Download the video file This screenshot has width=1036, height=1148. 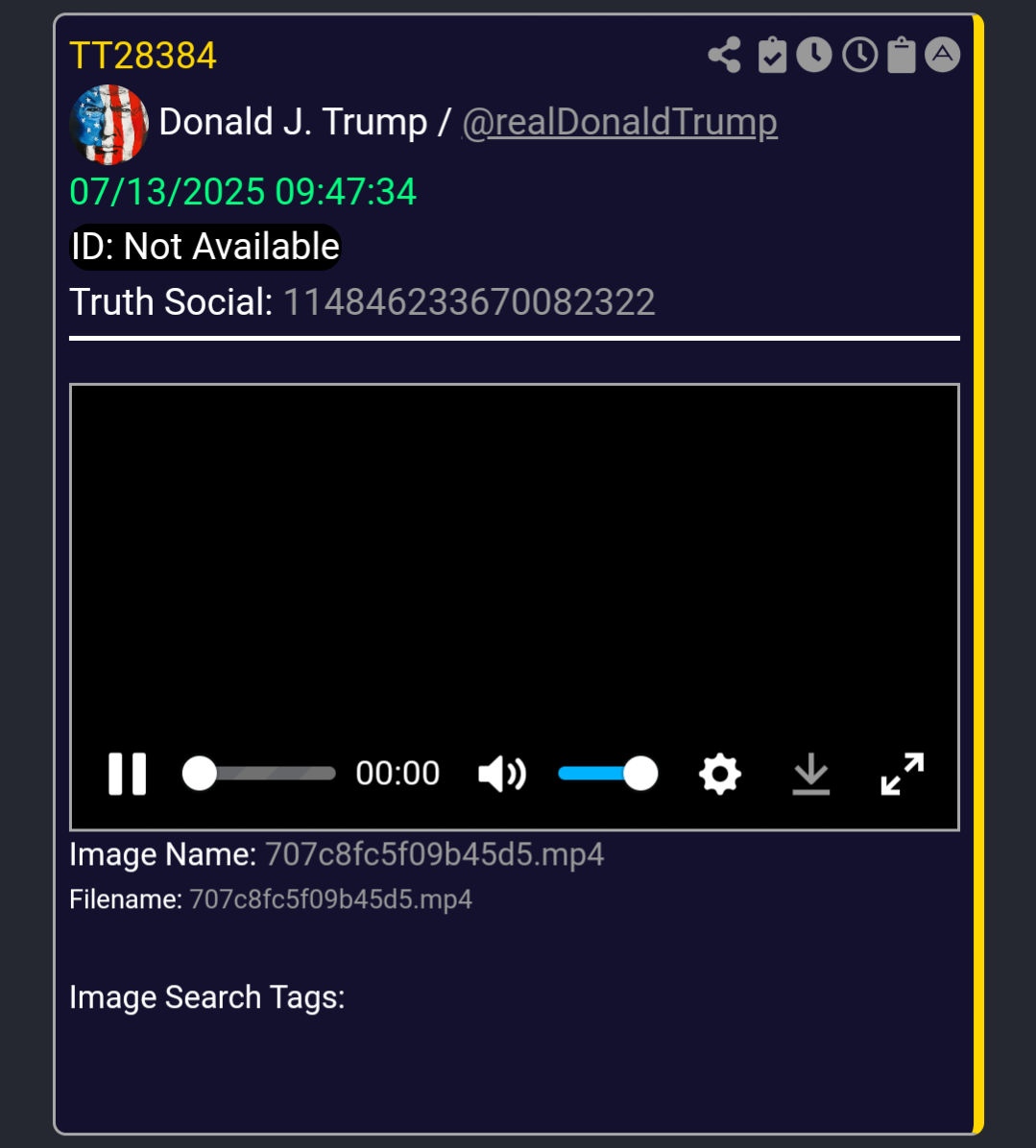810,774
